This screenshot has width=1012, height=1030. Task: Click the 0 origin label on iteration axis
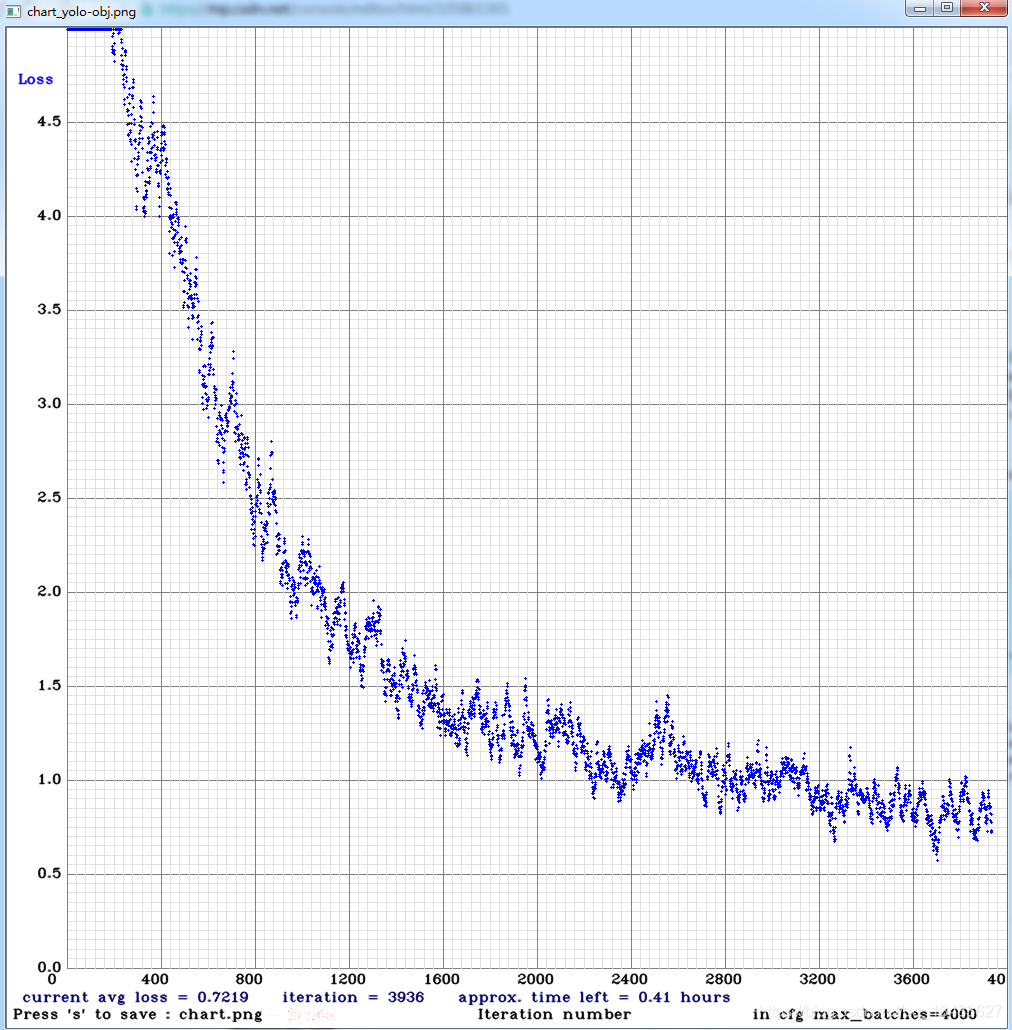52,979
